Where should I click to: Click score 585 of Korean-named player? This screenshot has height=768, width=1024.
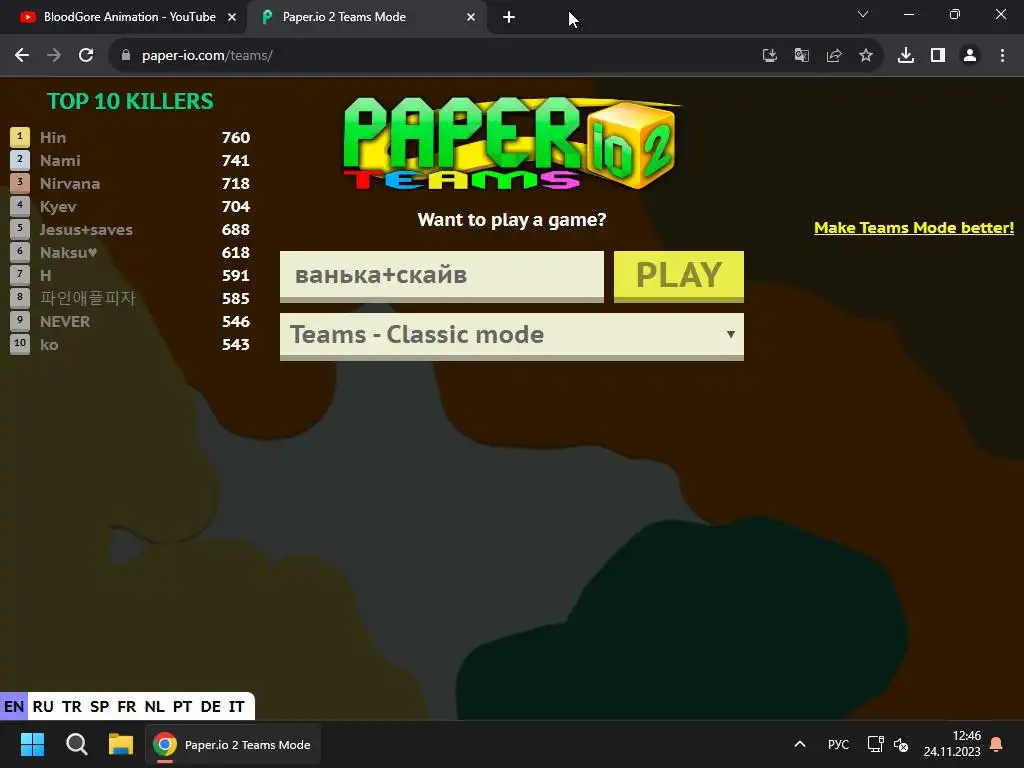(236, 298)
